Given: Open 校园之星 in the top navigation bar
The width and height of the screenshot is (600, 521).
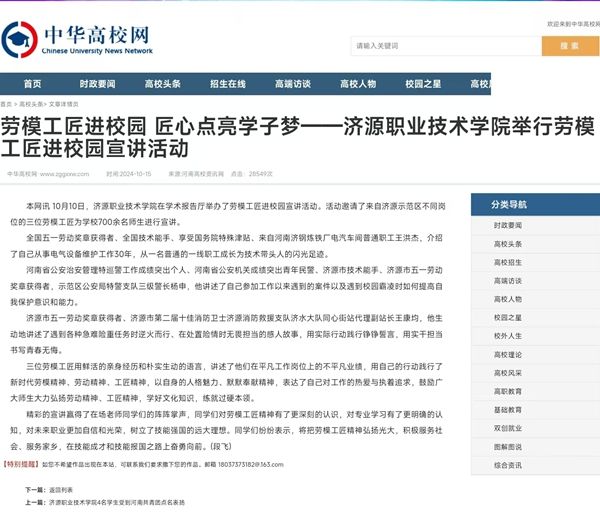Looking at the screenshot, I should (x=423, y=84).
